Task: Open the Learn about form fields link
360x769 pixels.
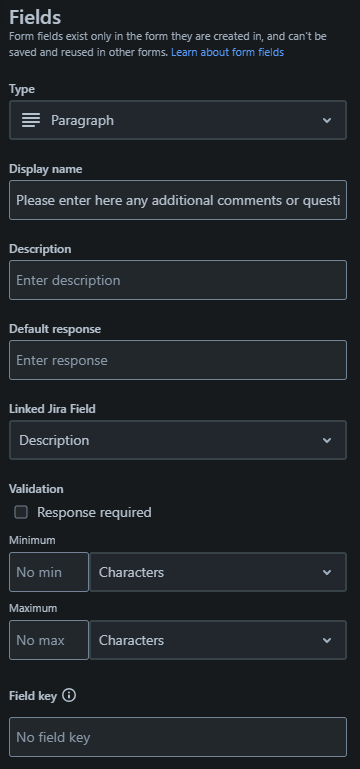Action: tap(228, 52)
